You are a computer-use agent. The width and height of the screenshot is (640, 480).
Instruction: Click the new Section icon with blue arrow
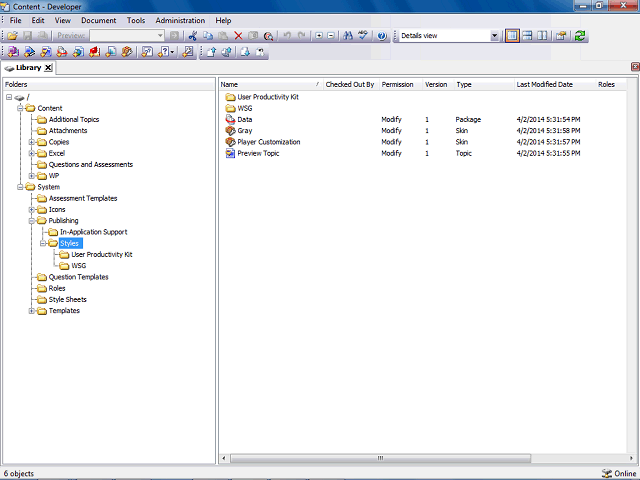coord(29,52)
